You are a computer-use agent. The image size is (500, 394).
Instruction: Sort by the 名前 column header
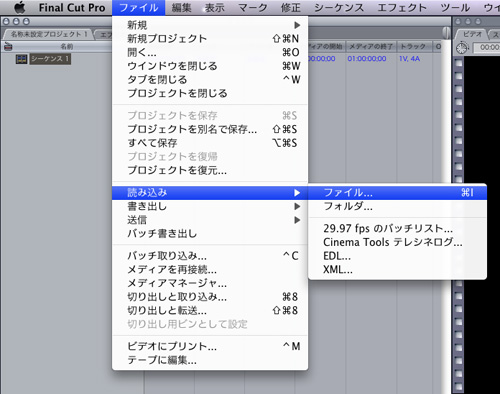tap(67, 47)
